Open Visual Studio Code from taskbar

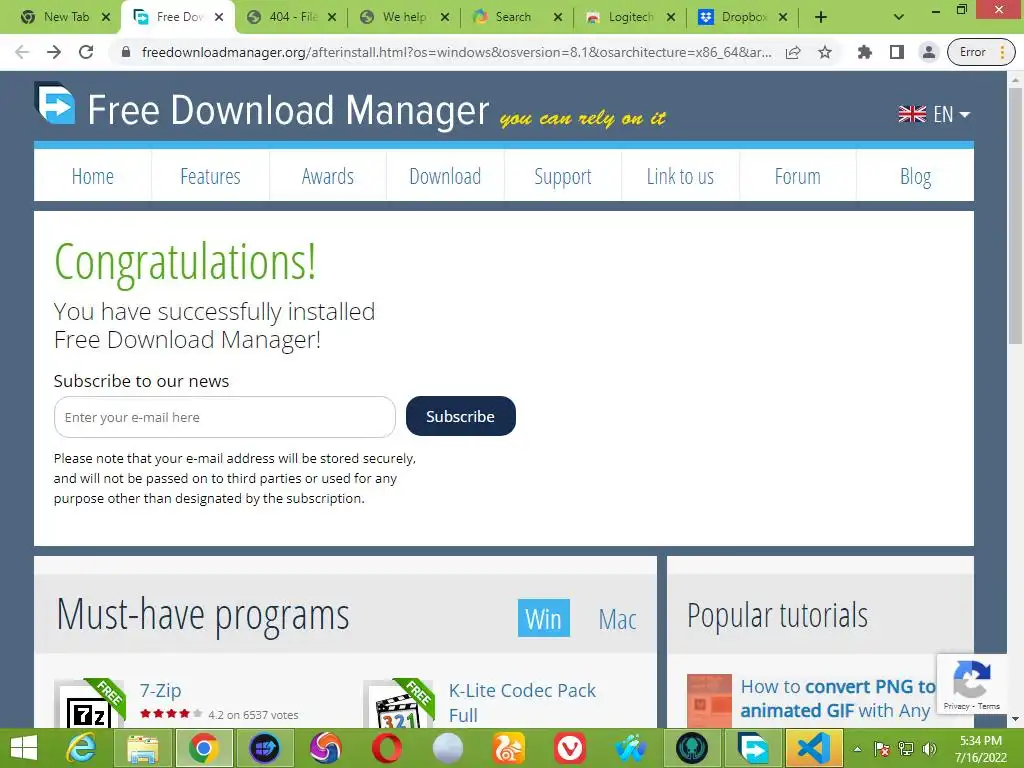(814, 748)
